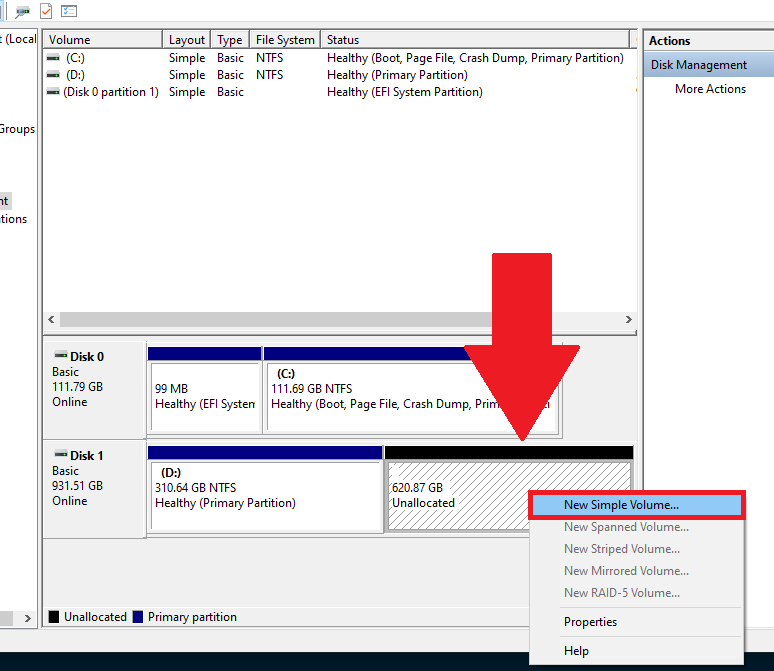Open More Actions in the Actions pane
Image resolution: width=774 pixels, height=671 pixels.
(x=710, y=89)
